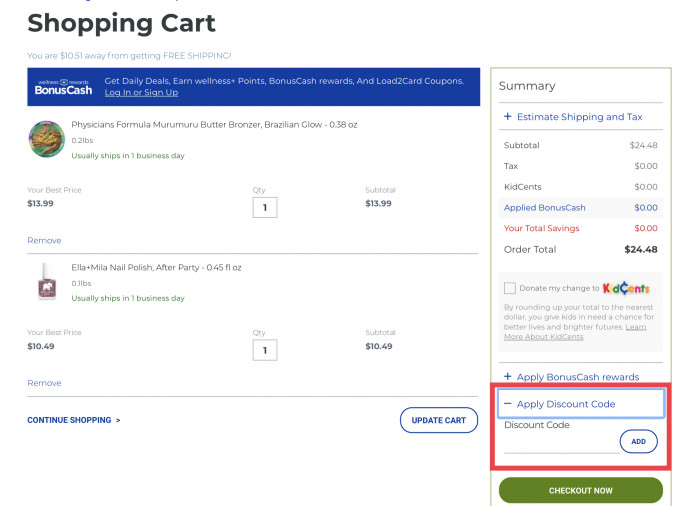Collapse the Apply Discount Code section
The width and height of the screenshot is (700, 506).
(x=581, y=404)
